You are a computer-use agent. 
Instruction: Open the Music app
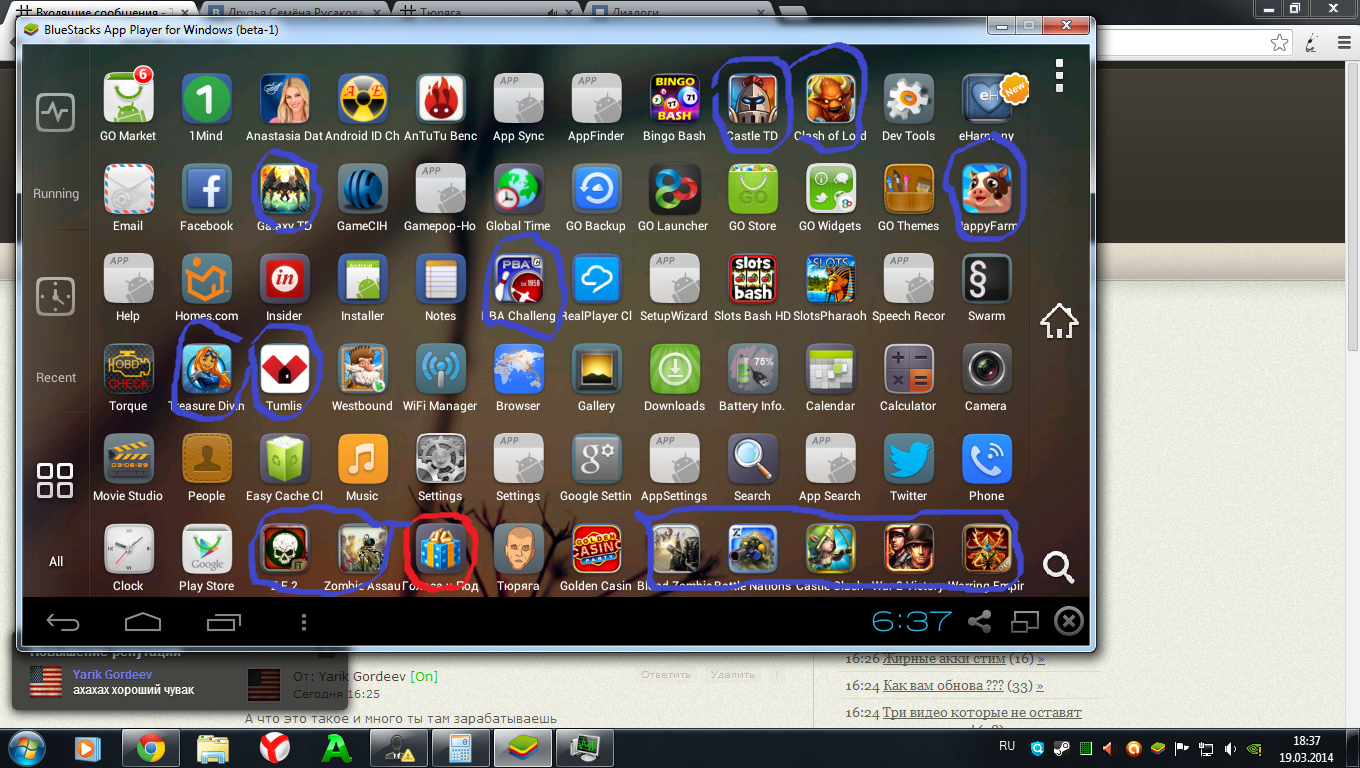[x=362, y=459]
